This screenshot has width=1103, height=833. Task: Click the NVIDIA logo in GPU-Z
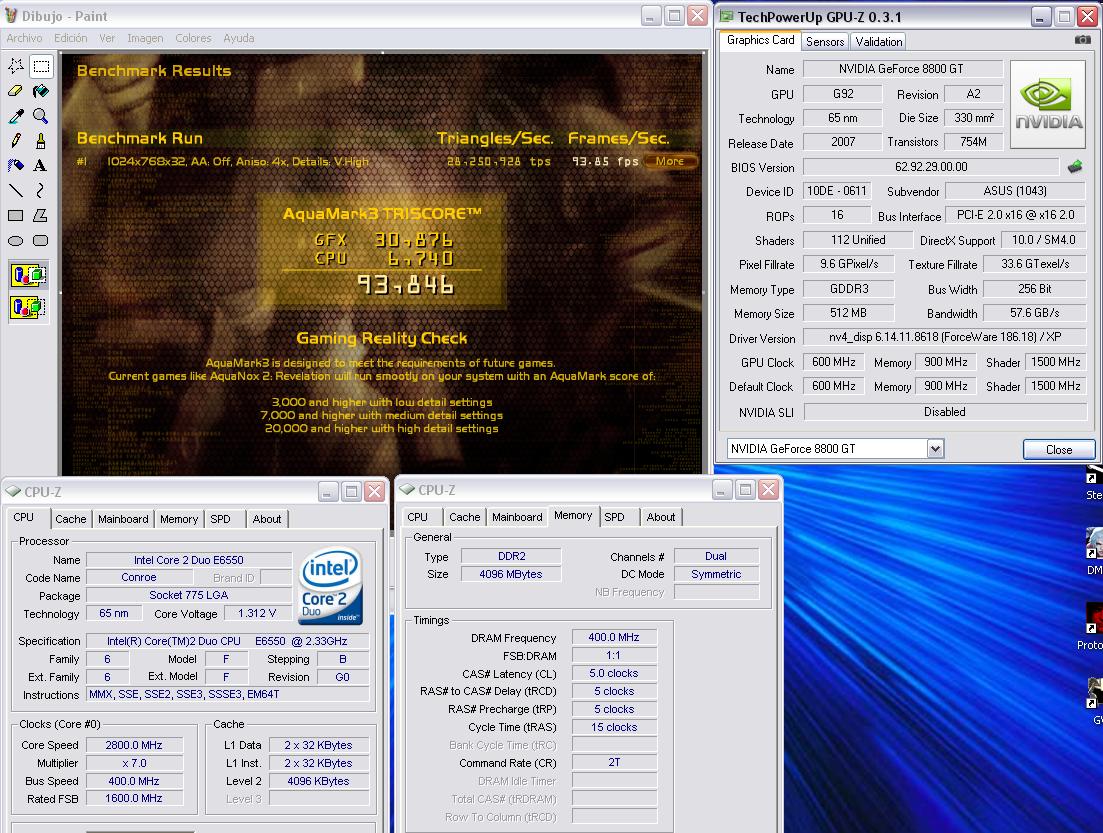[1048, 104]
